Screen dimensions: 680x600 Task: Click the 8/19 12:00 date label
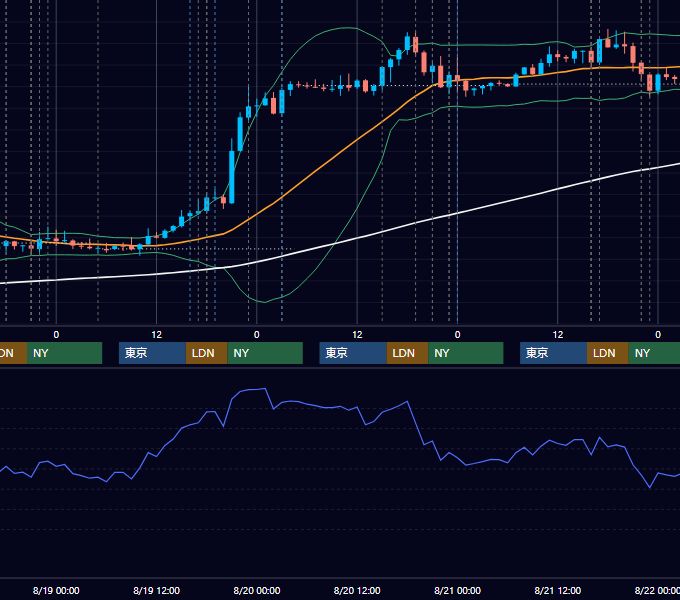[156, 590]
